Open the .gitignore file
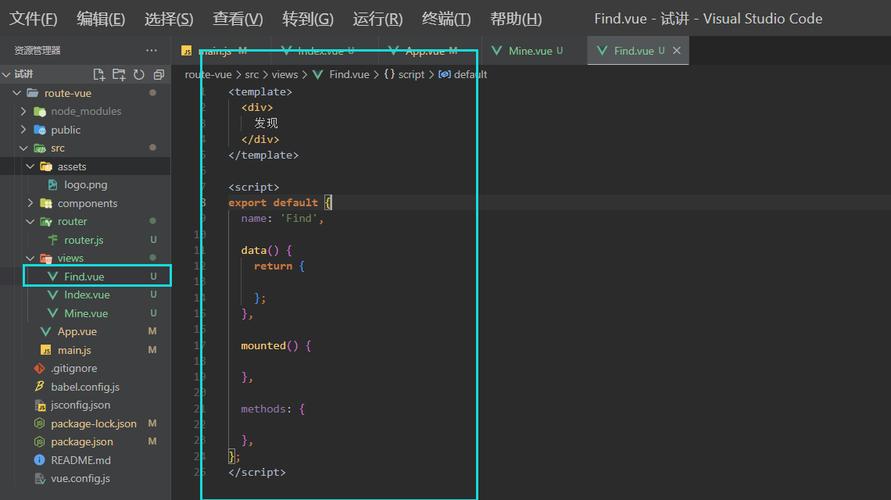 (x=74, y=368)
